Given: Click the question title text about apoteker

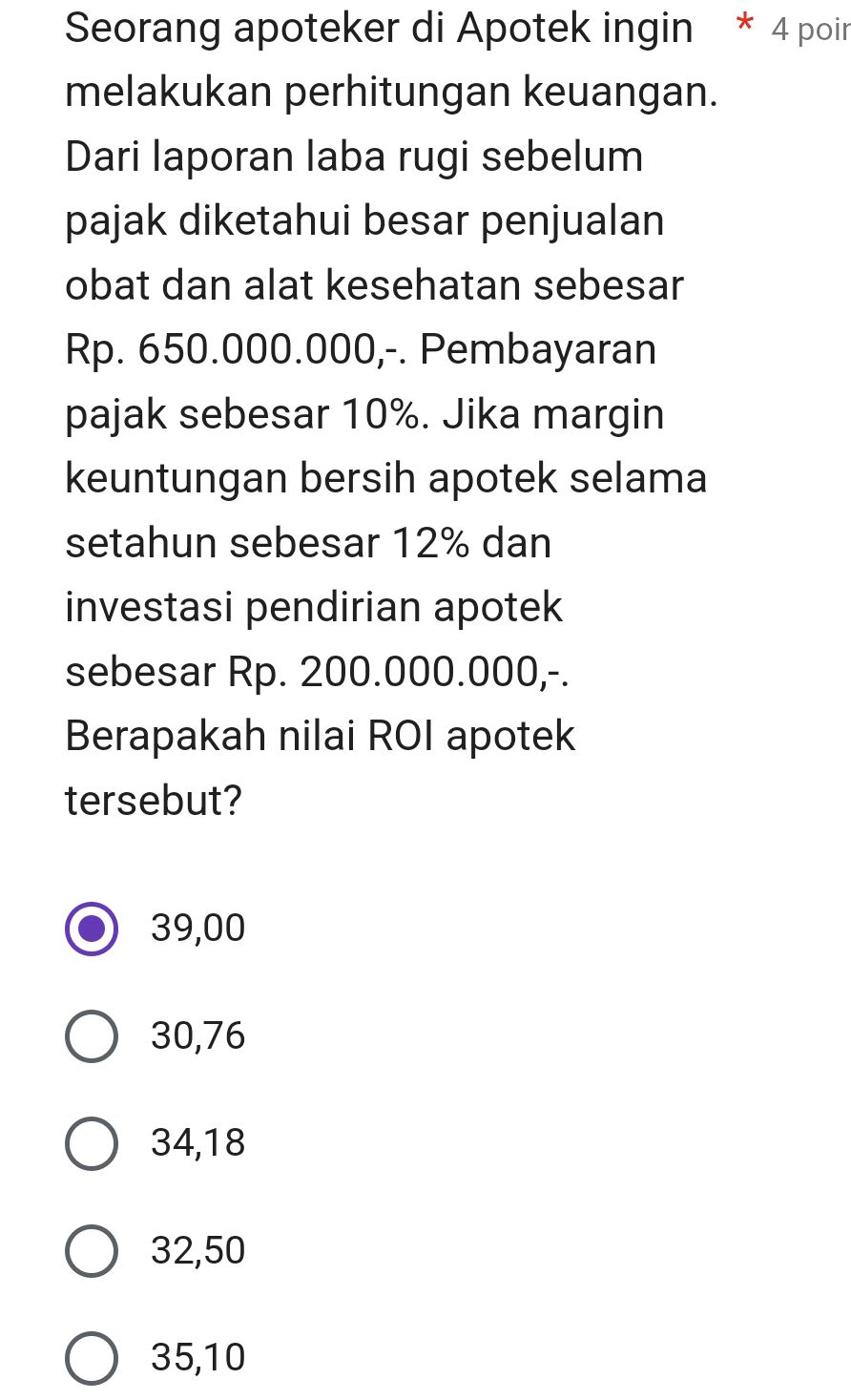Looking at the screenshot, I should tap(378, 29).
